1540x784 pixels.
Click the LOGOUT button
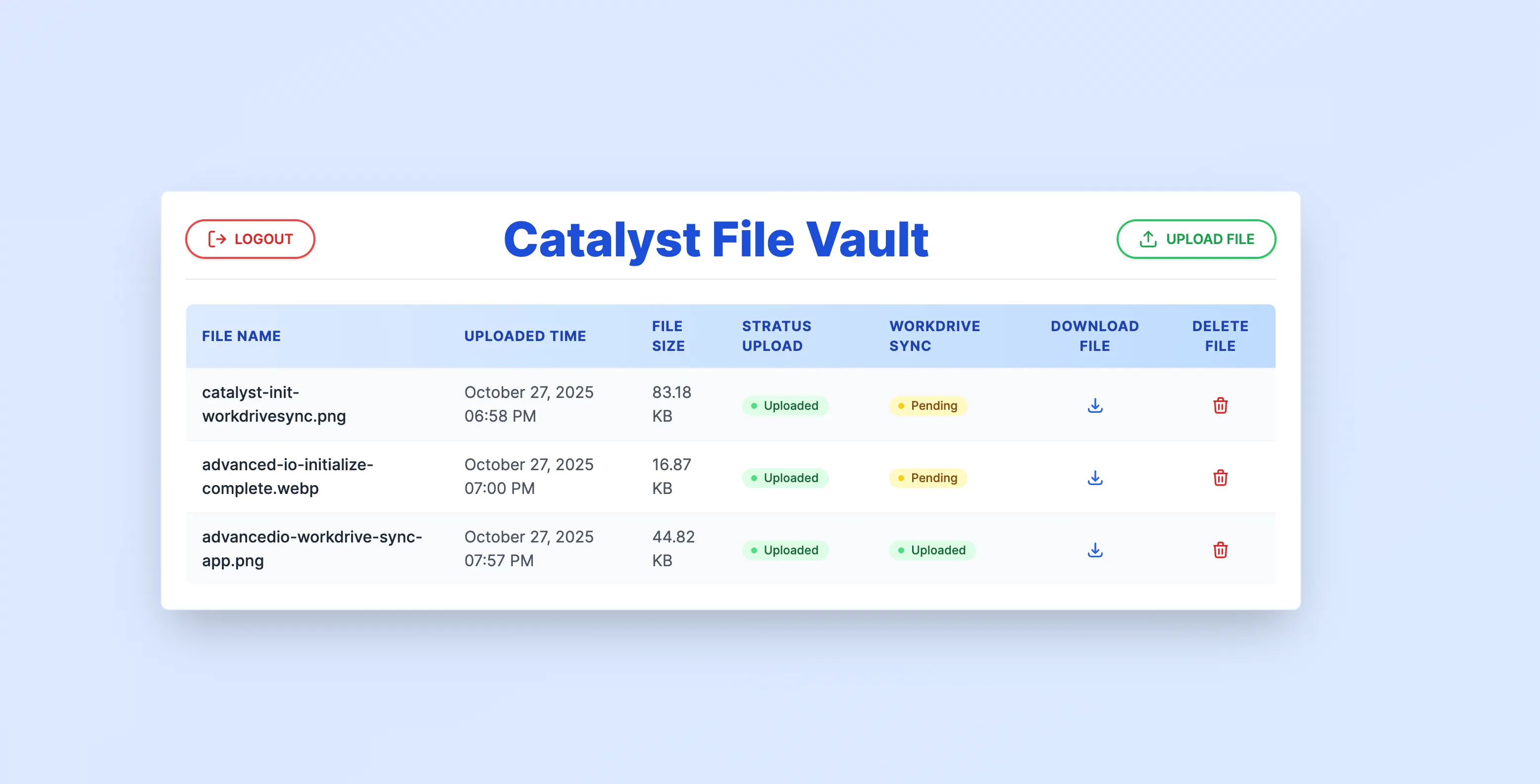coord(250,239)
